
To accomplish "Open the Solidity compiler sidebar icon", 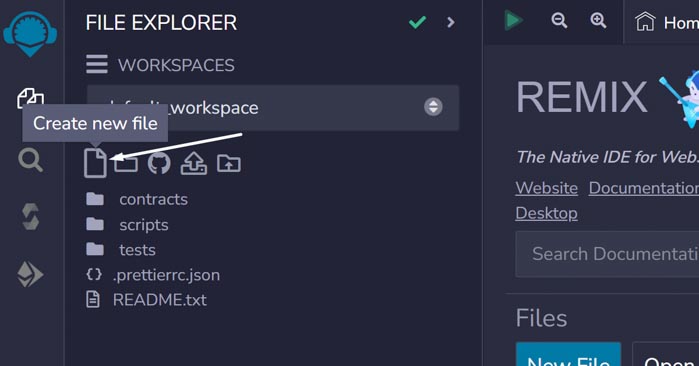I will pyautogui.click(x=30, y=217).
